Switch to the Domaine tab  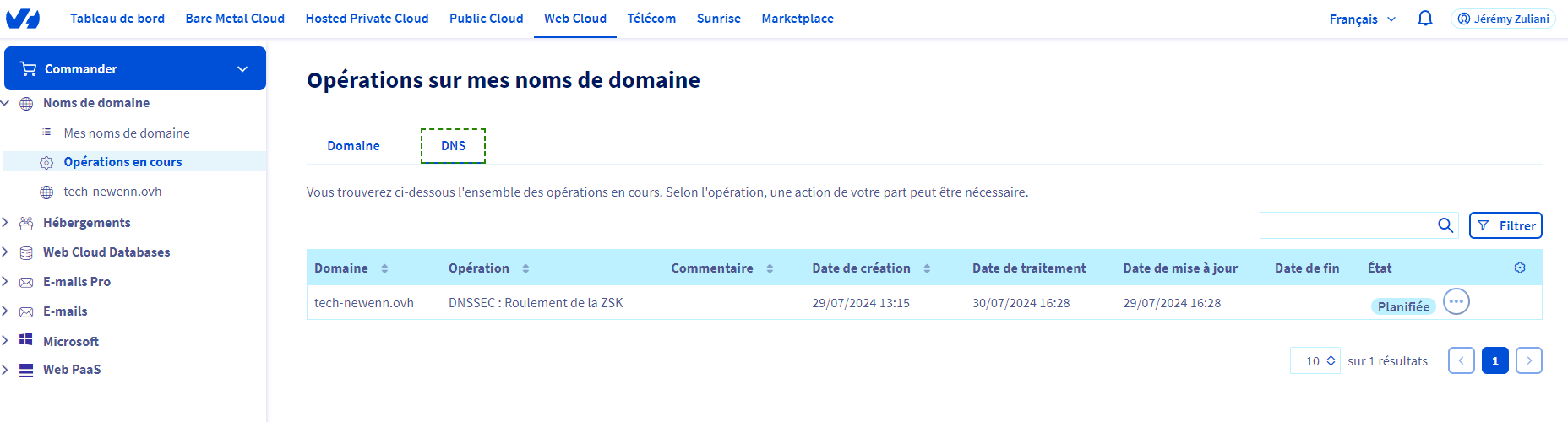coord(353,146)
